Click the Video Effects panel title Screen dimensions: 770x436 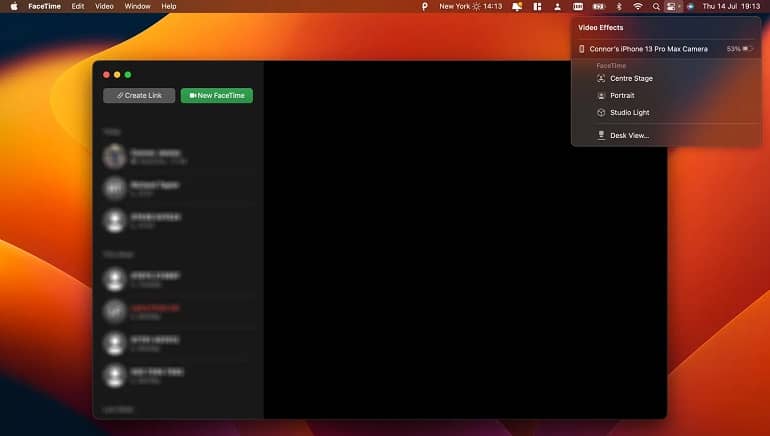[x=601, y=27]
